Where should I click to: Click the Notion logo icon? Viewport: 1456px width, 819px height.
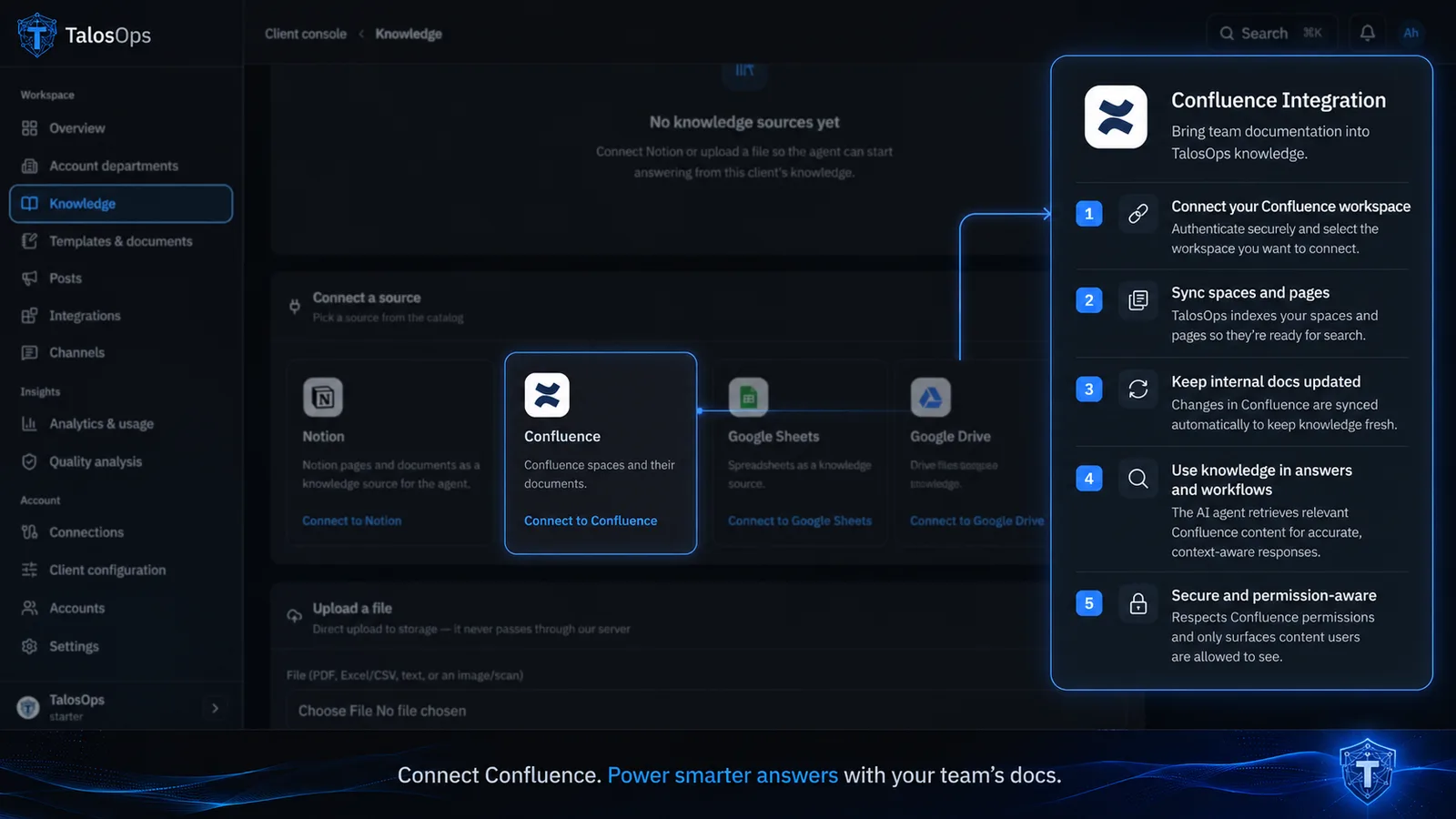(323, 397)
